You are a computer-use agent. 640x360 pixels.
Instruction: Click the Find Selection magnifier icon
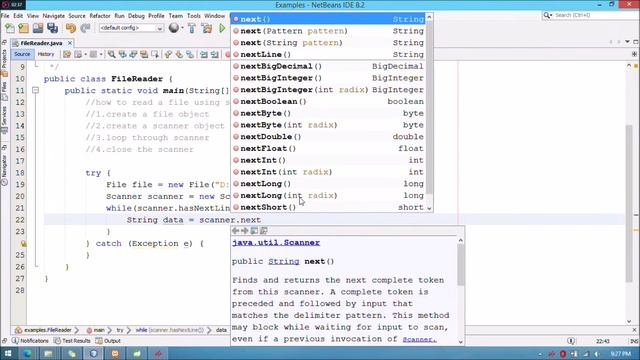coord(111,54)
